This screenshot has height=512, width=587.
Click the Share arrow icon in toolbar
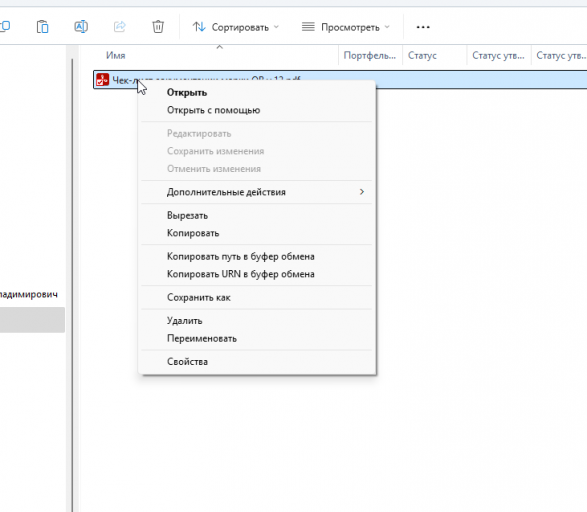click(120, 27)
